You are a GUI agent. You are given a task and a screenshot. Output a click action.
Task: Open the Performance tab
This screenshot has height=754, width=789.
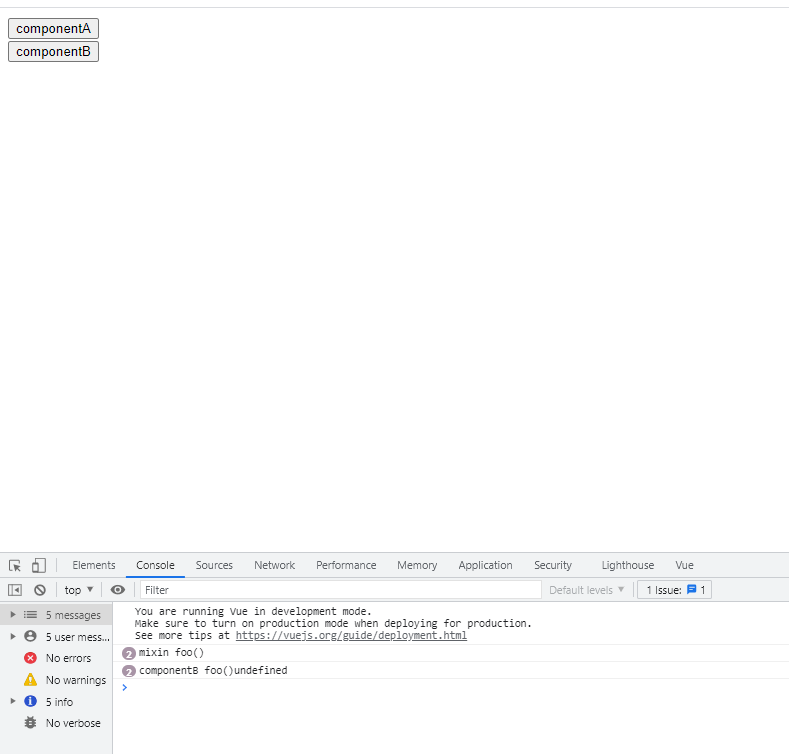pos(346,565)
